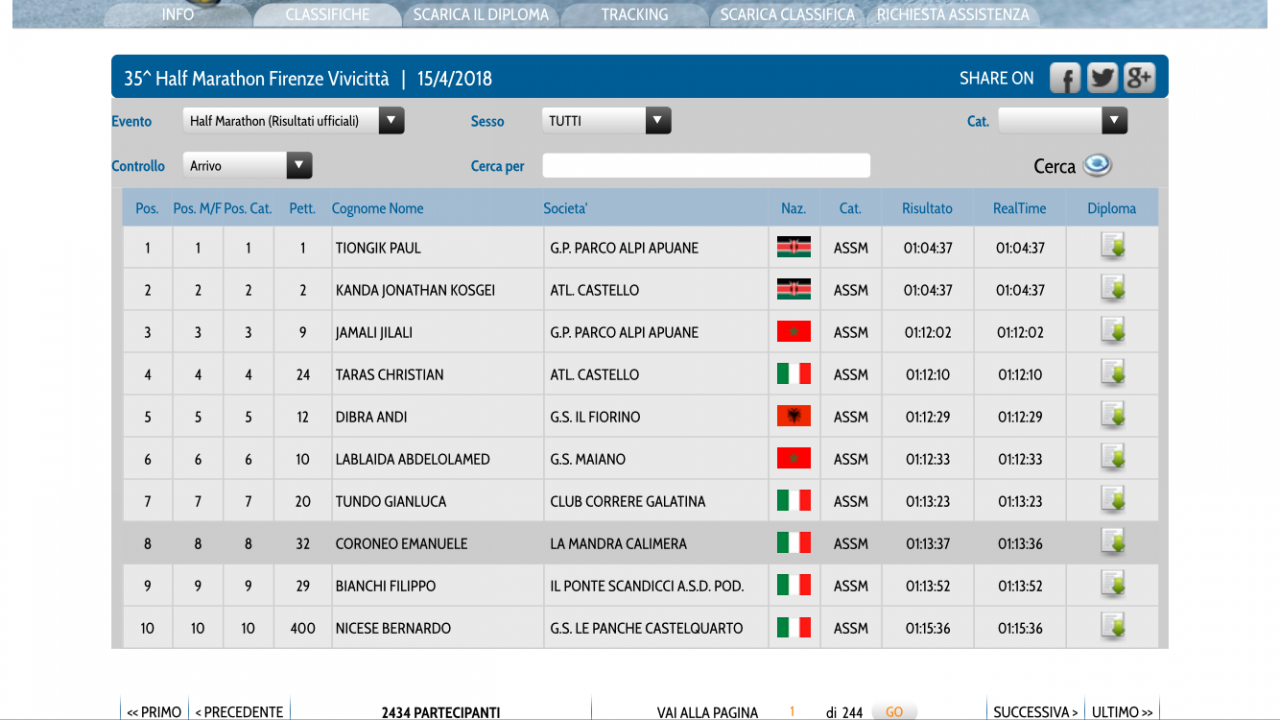Viewport: 1280px width, 720px height.
Task: Click the Cognome Nome column header
Action: pos(378,208)
